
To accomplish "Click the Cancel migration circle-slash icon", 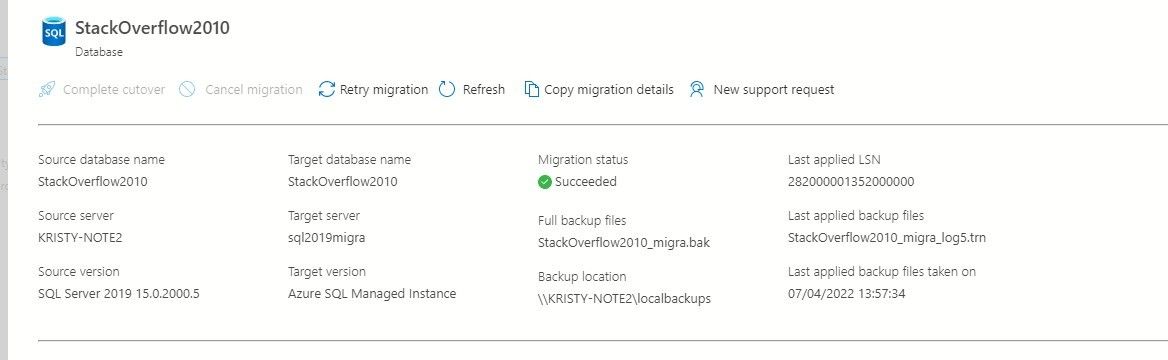I will [x=187, y=89].
